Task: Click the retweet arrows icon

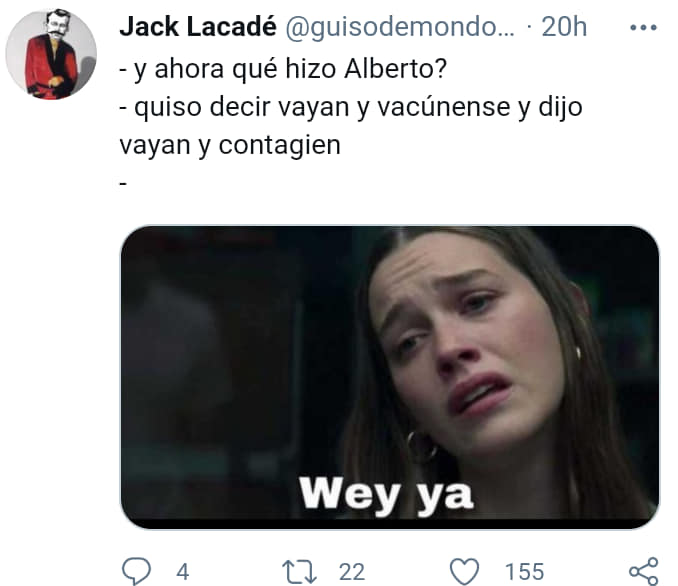Action: 299,572
